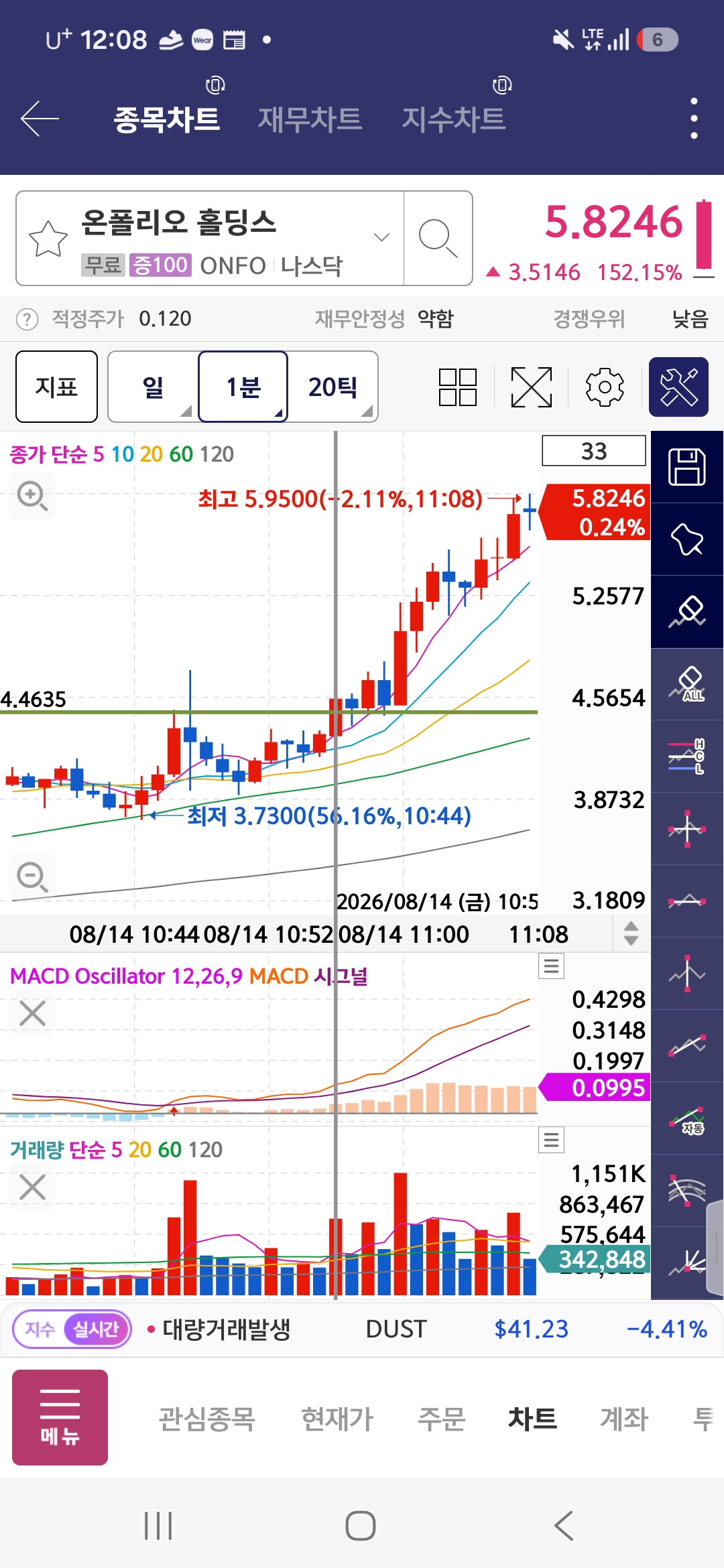
Task: Open MACD panel options menu icon
Action: [x=552, y=966]
